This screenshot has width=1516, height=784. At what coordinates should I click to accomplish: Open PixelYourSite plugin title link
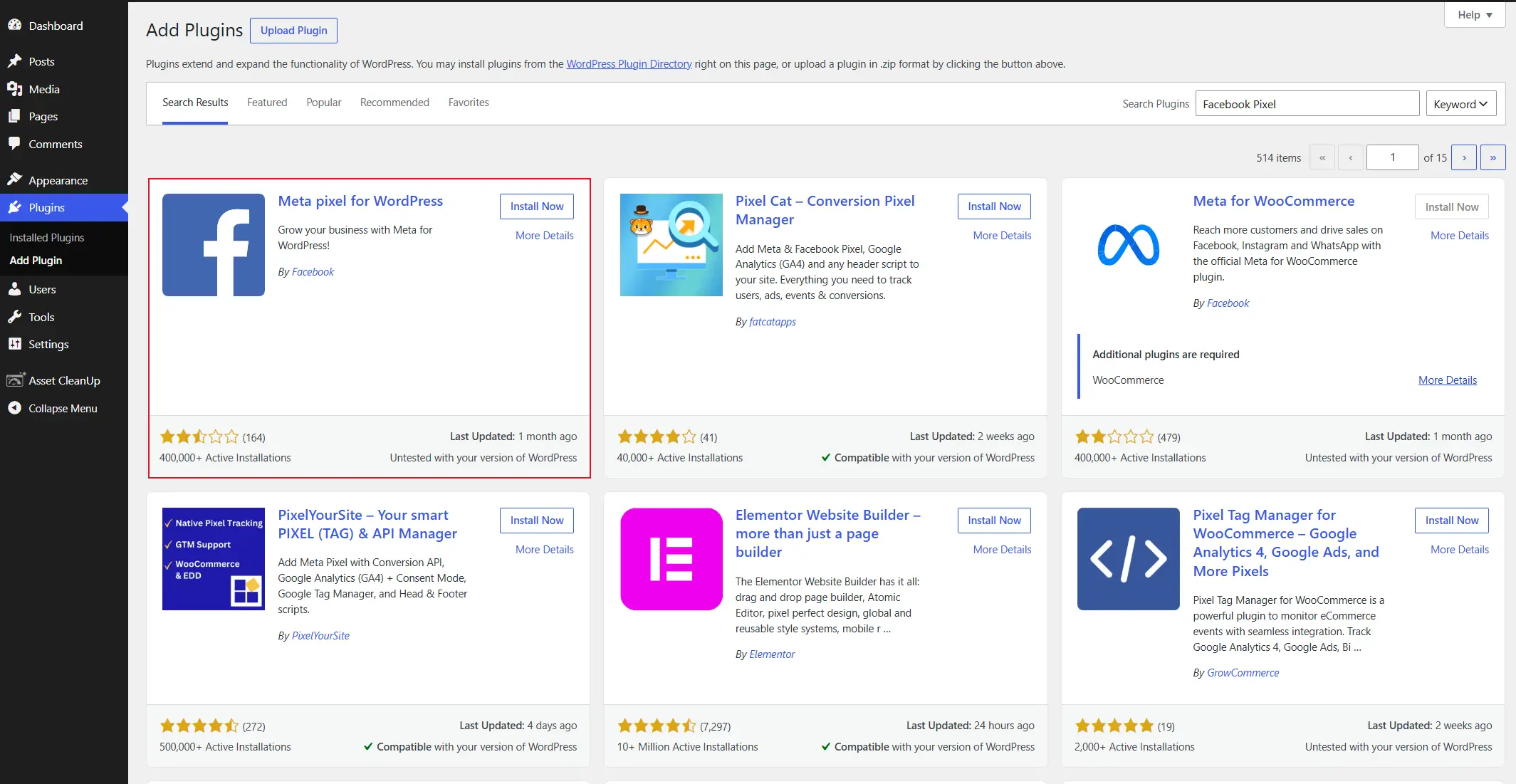[367, 525]
